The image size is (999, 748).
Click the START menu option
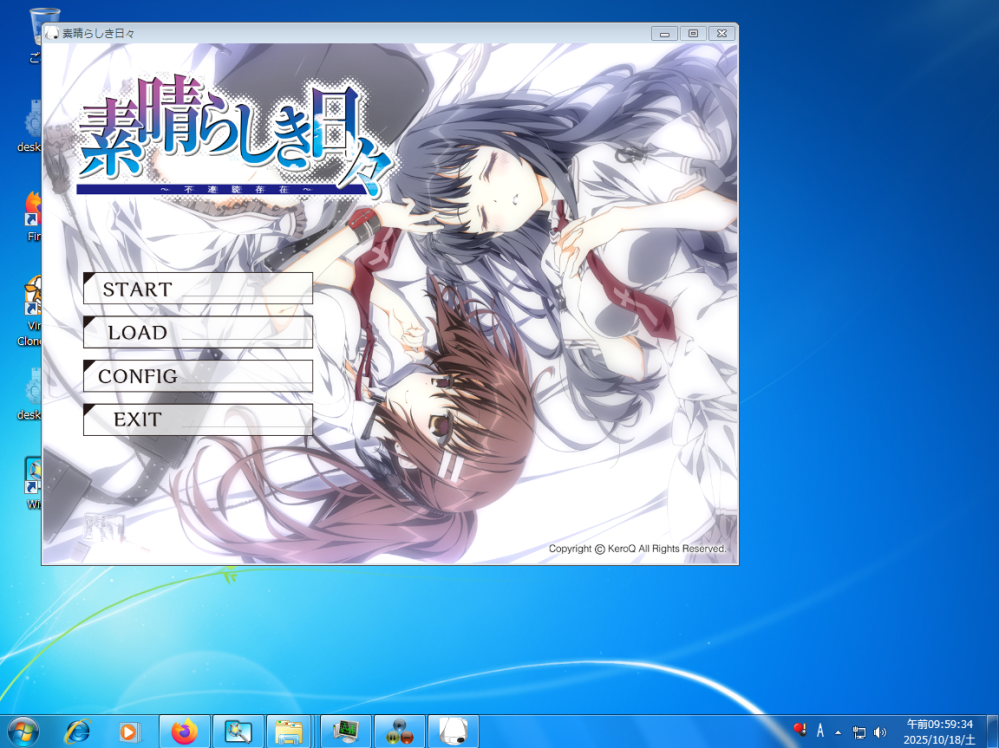pos(198,289)
